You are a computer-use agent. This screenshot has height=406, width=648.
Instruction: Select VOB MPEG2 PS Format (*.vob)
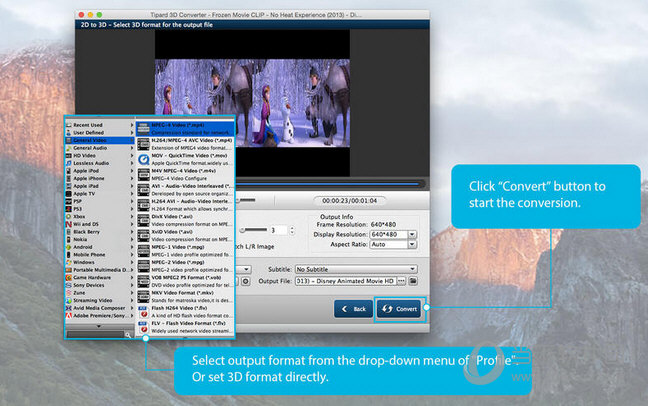186,281
